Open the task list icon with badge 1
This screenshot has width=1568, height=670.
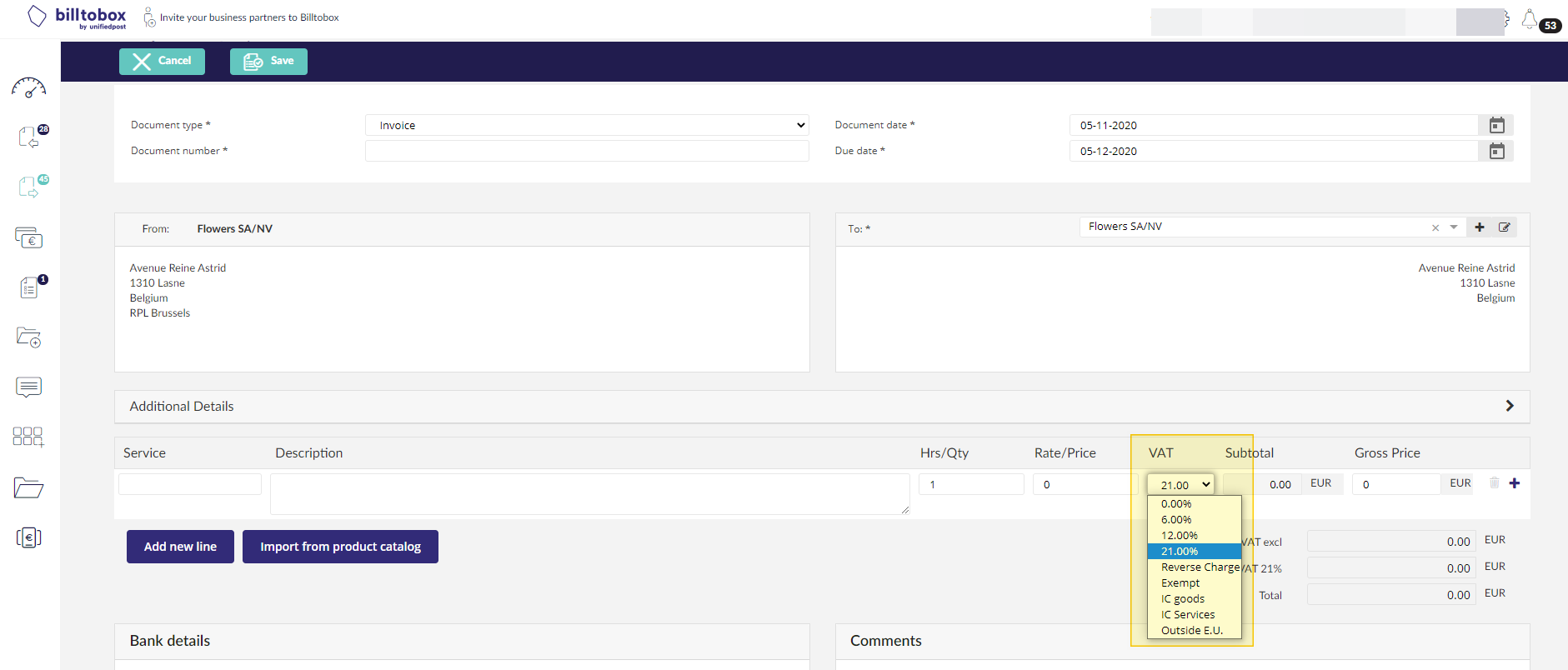[31, 287]
